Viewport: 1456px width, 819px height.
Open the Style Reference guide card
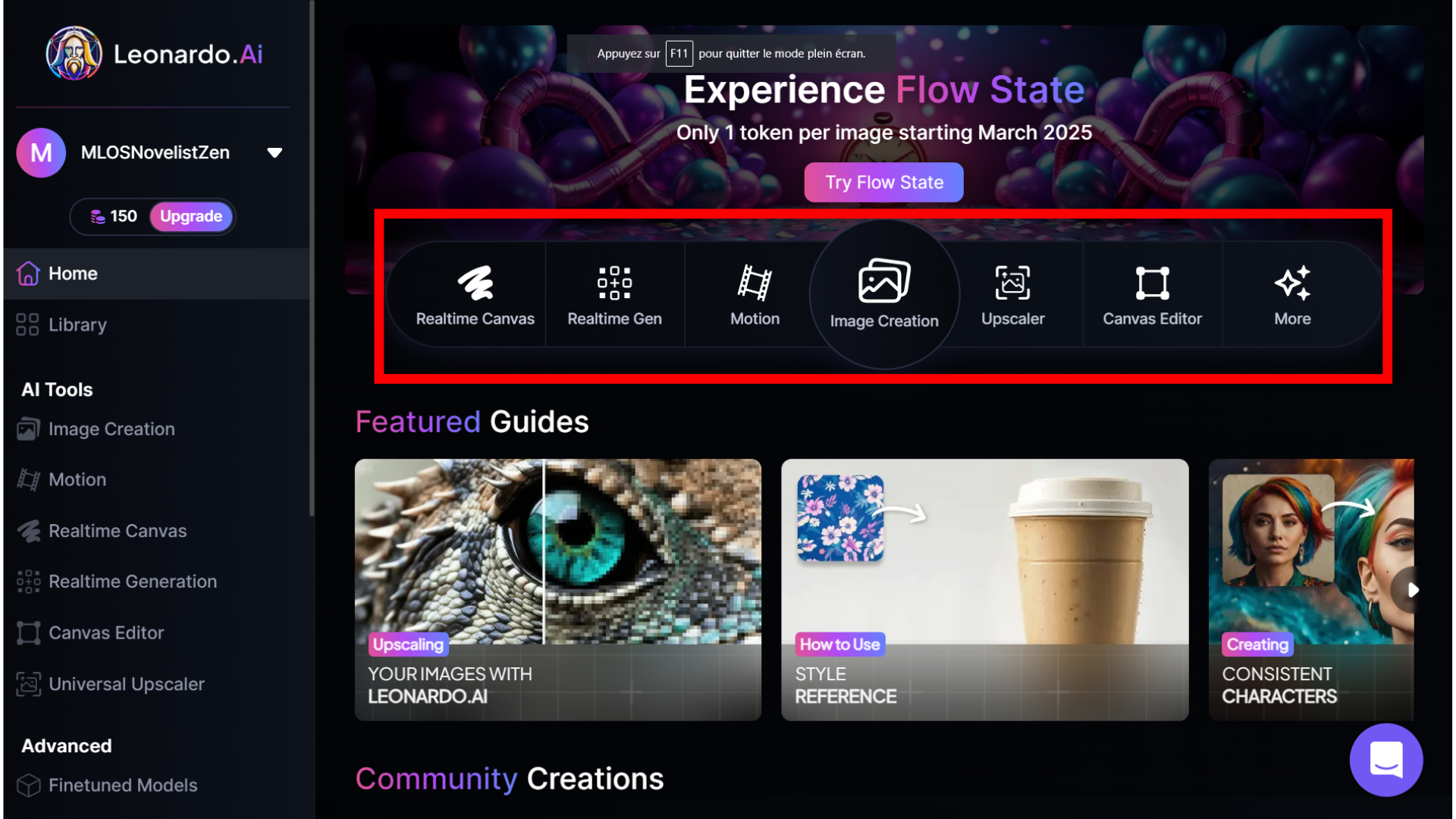click(x=984, y=588)
